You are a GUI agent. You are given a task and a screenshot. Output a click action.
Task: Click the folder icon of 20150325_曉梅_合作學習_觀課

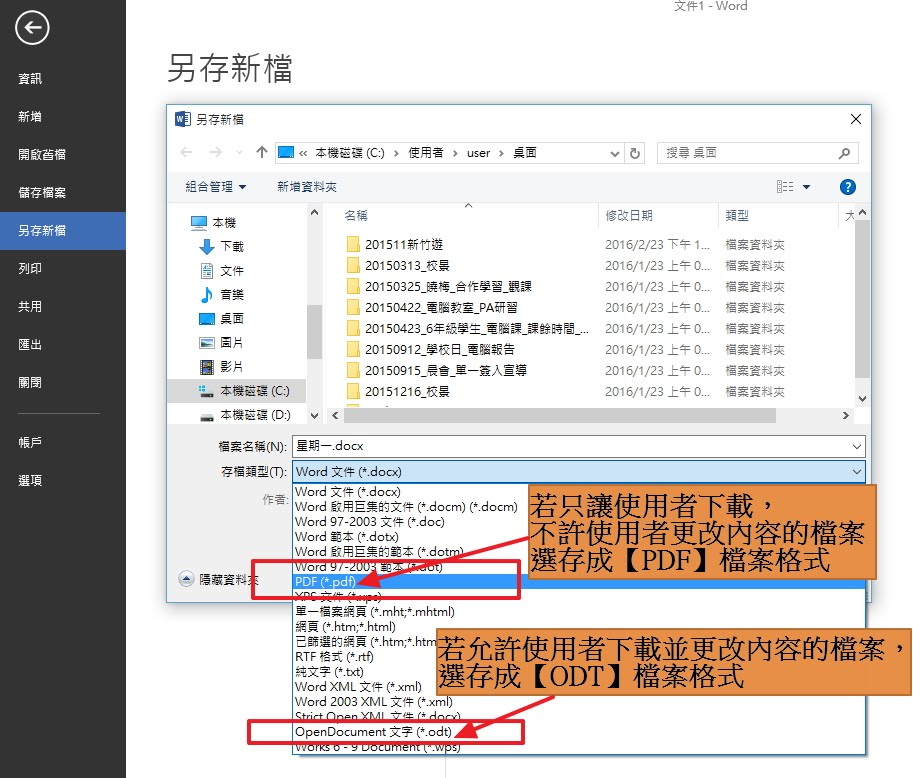coord(352,286)
